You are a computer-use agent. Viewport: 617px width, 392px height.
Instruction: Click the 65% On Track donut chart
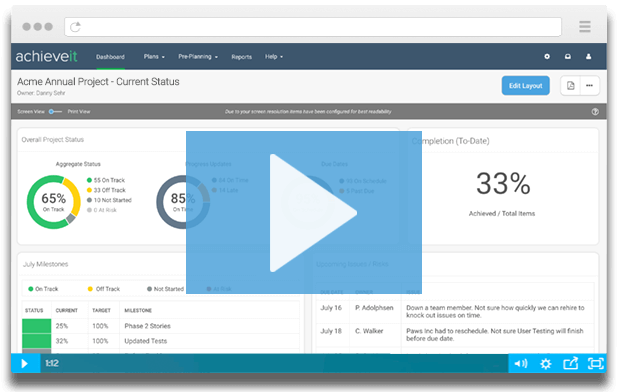click(54, 202)
